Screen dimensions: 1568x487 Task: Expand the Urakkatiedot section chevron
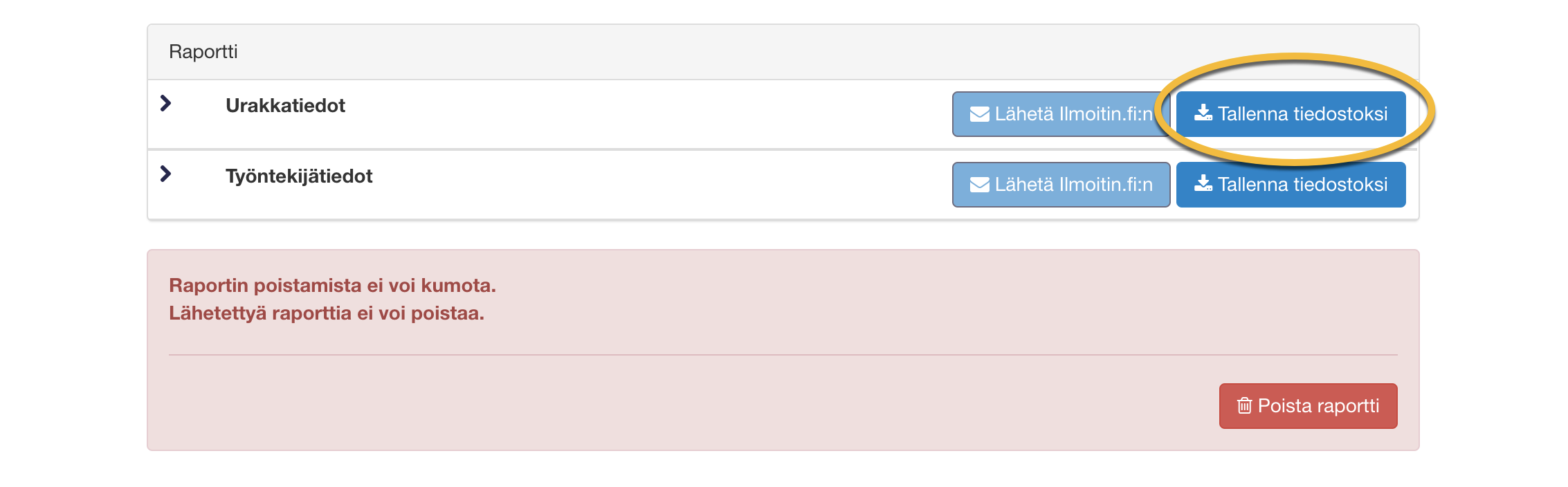pyautogui.click(x=165, y=103)
